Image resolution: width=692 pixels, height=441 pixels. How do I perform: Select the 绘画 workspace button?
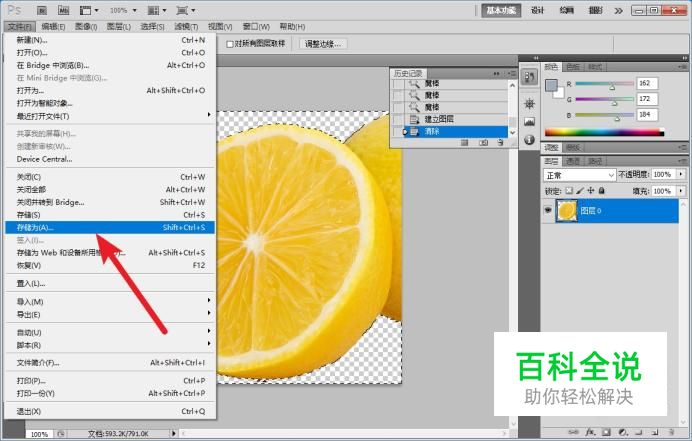click(567, 11)
